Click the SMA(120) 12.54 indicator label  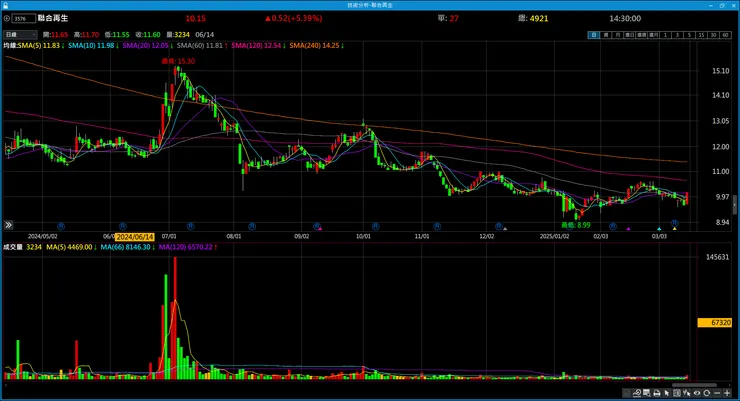(258, 45)
